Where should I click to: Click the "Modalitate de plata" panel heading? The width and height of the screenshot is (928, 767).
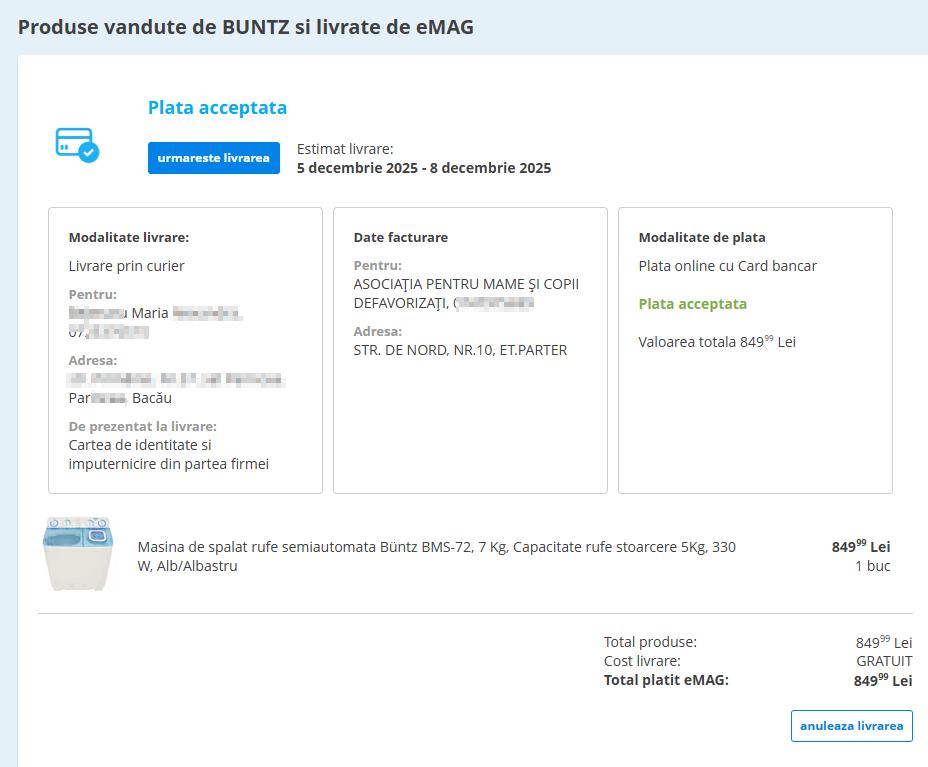click(701, 238)
